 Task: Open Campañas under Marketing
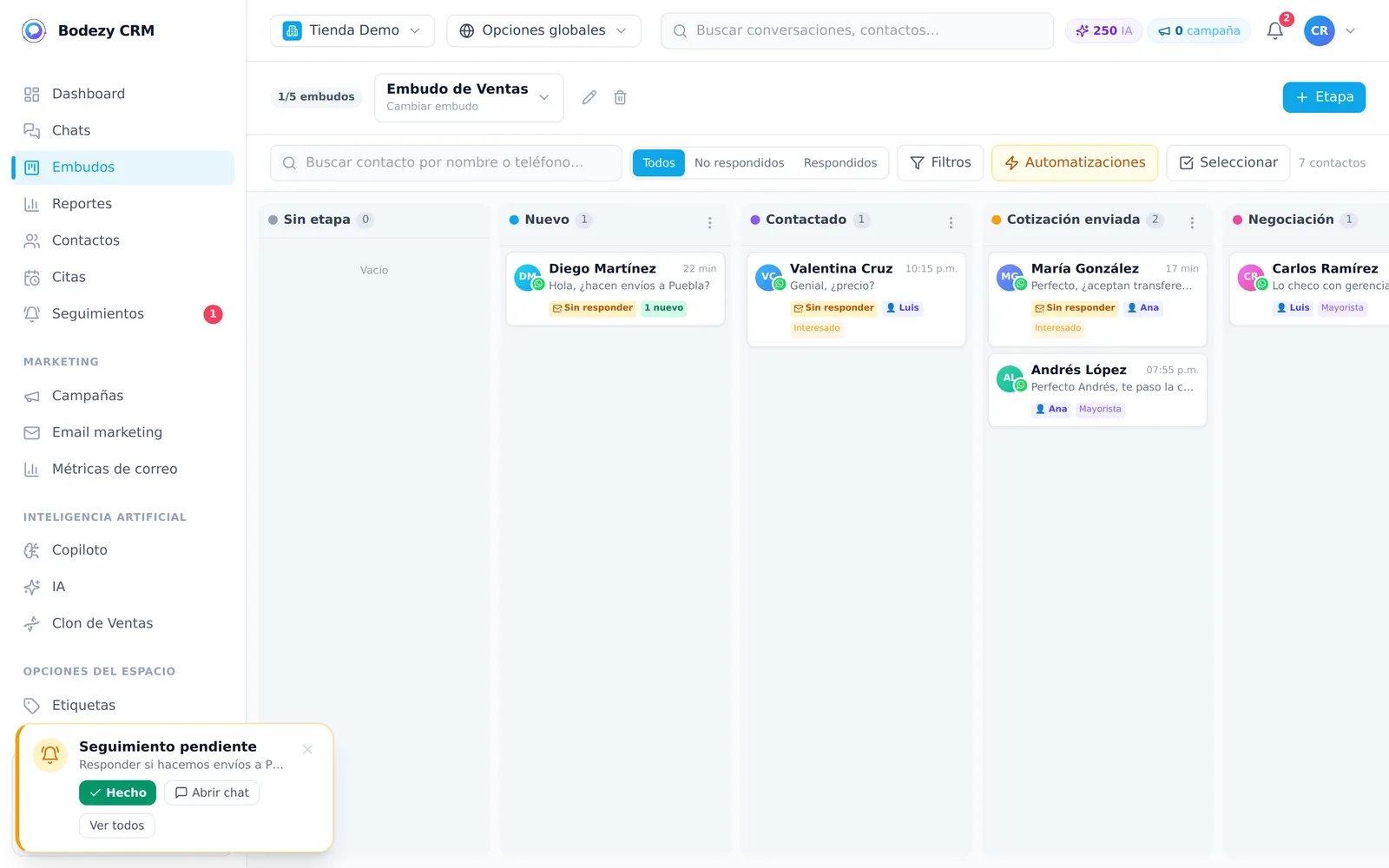click(x=123, y=396)
